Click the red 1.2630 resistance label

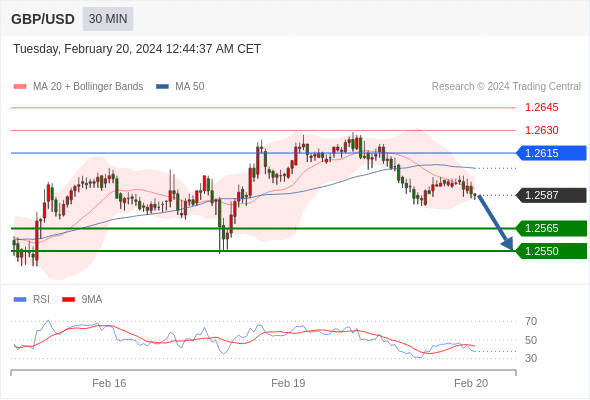(x=541, y=130)
